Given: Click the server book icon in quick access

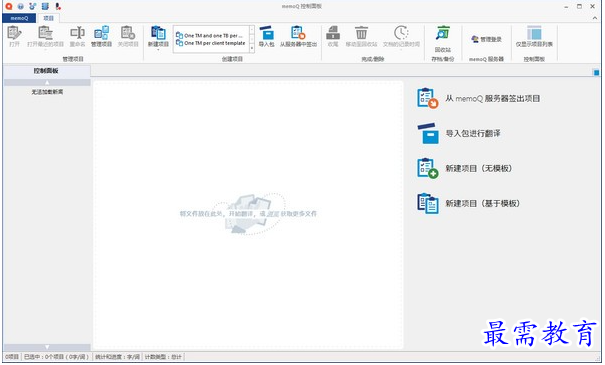Looking at the screenshot, I should click(46, 6).
